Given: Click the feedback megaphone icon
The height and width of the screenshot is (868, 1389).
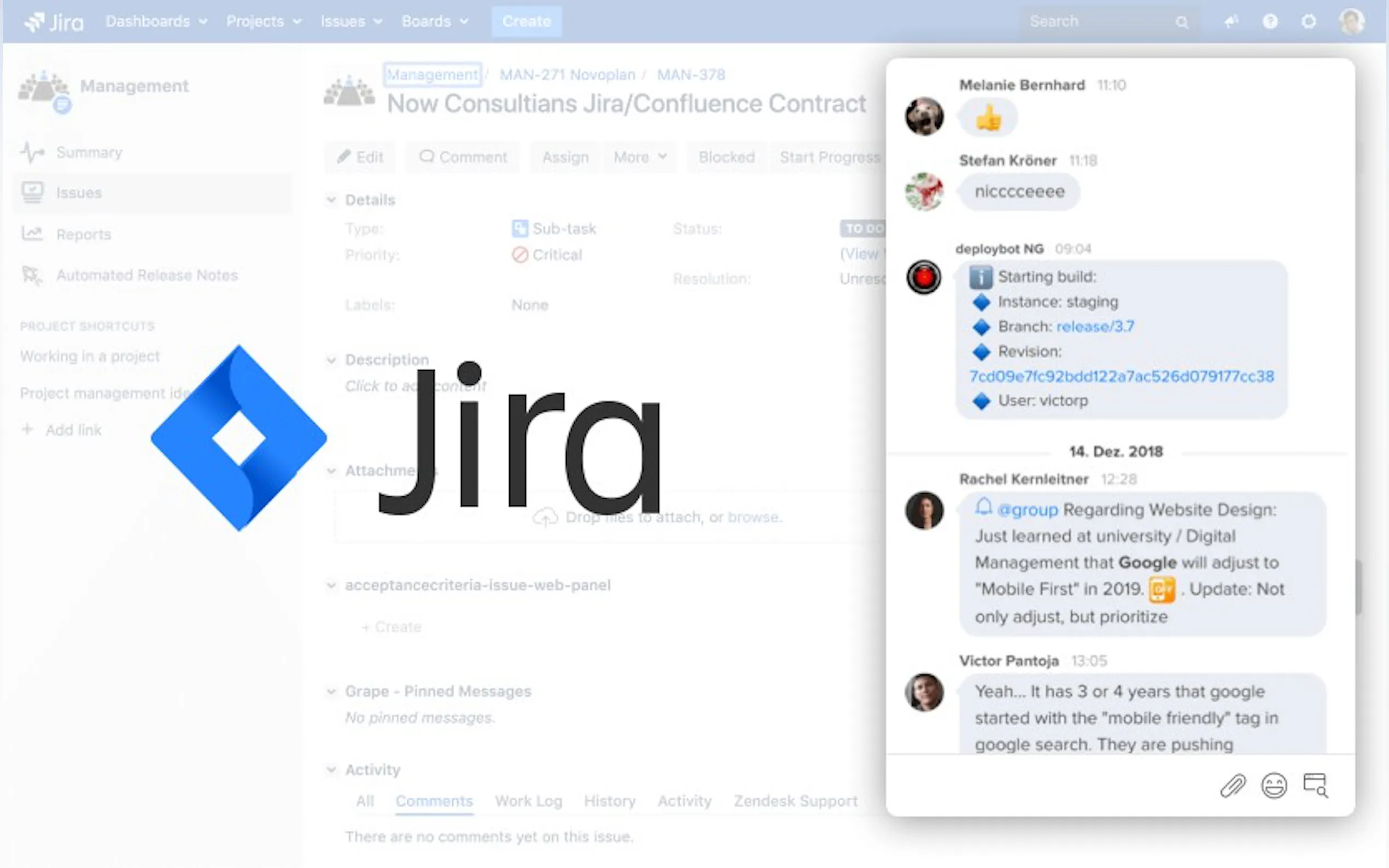Looking at the screenshot, I should coord(1230,22).
